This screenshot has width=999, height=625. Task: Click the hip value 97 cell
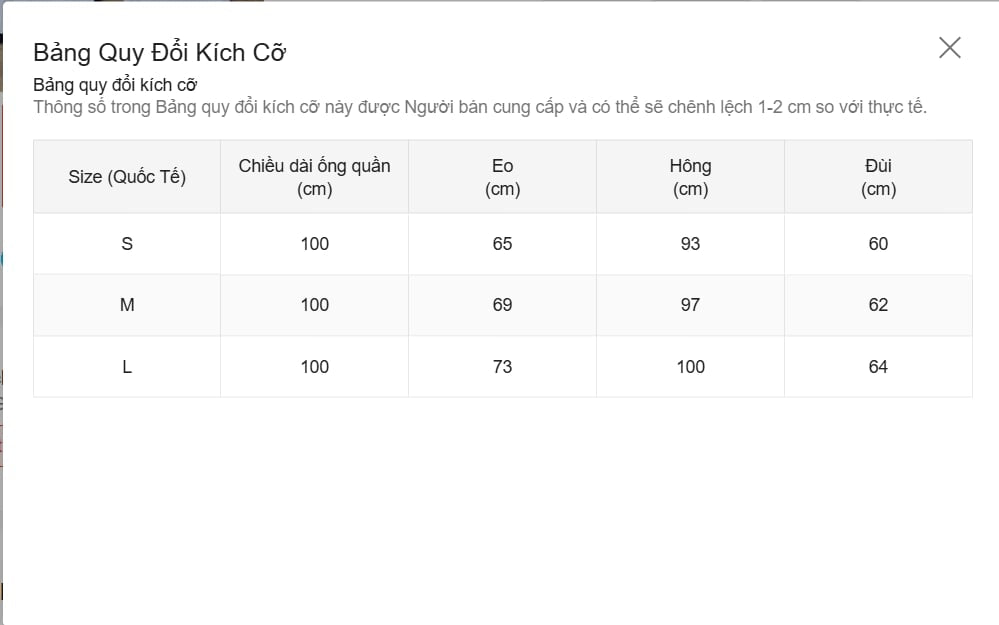coord(690,305)
